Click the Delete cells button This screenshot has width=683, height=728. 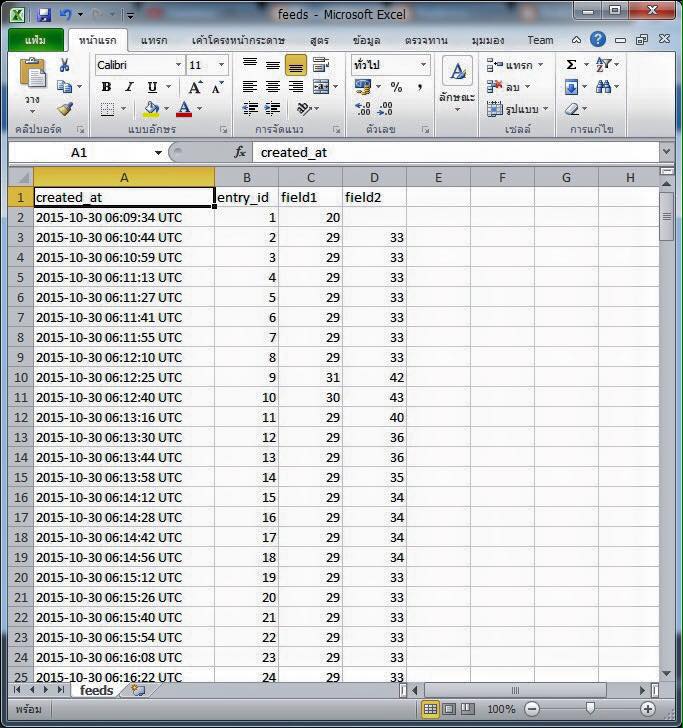pos(508,87)
